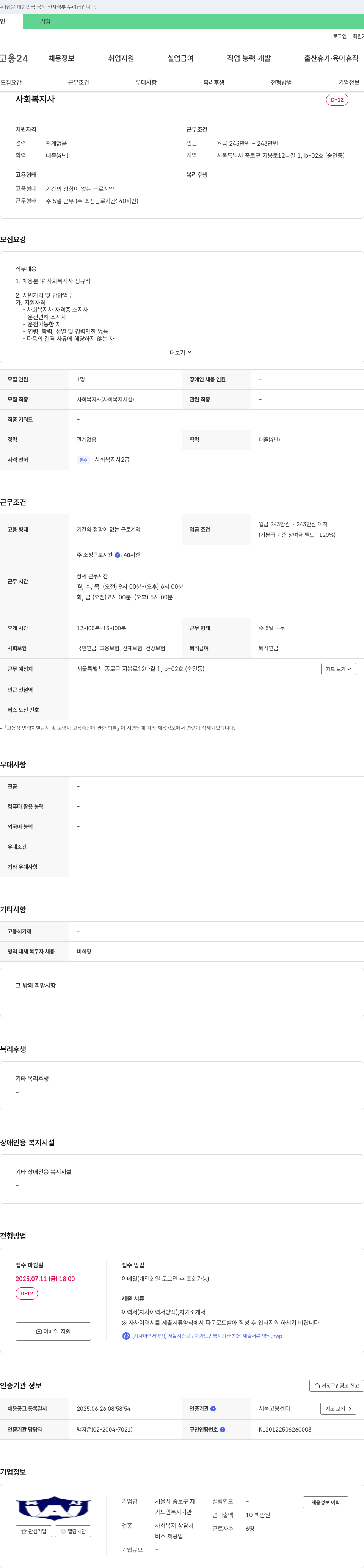The height and width of the screenshot is (1568, 364).
Task: Click the 사회복지사(사회복지시설) job type value
Action: coord(105,399)
